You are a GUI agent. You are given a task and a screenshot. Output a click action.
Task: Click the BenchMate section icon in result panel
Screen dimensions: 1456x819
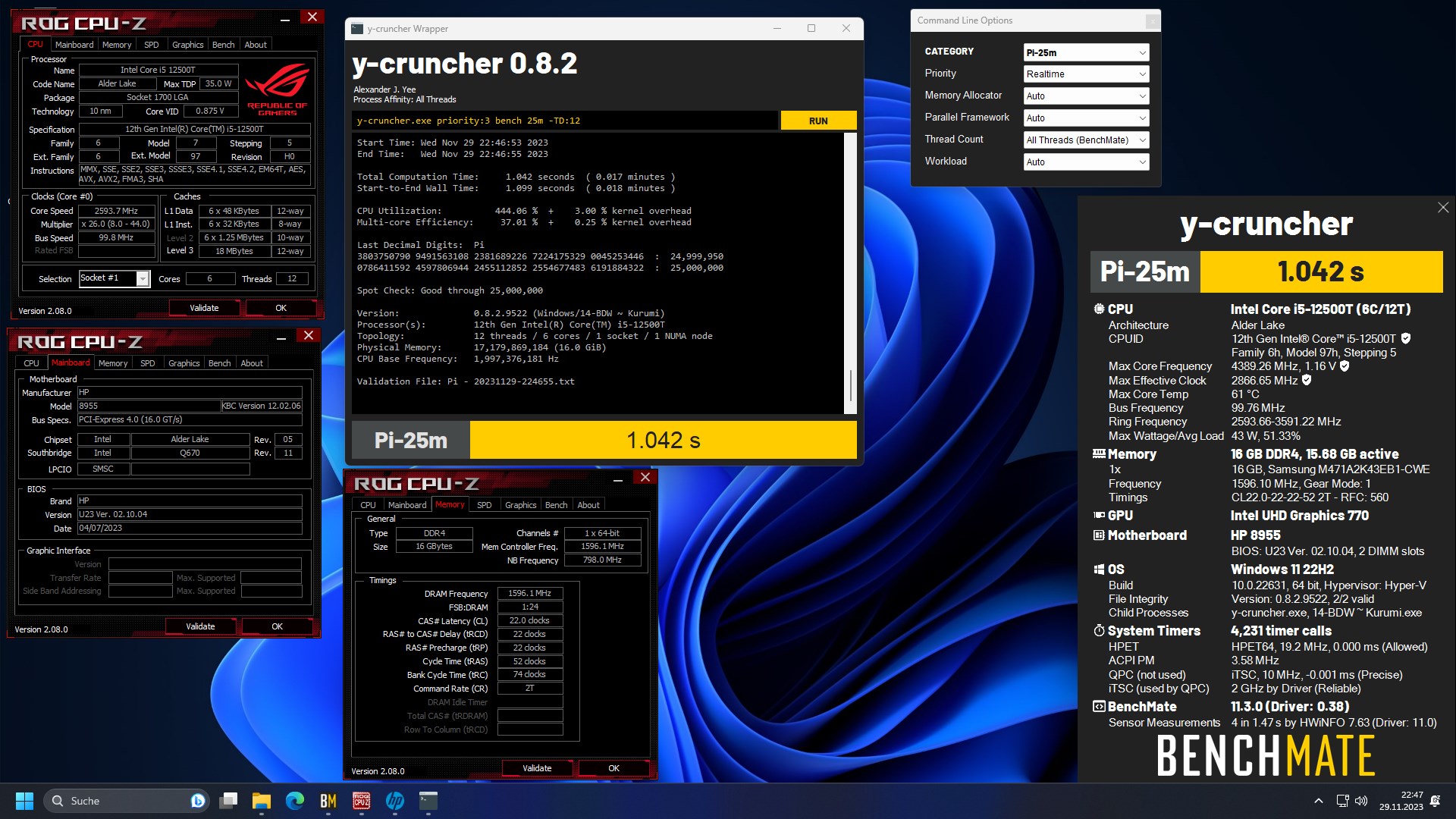coord(1099,707)
